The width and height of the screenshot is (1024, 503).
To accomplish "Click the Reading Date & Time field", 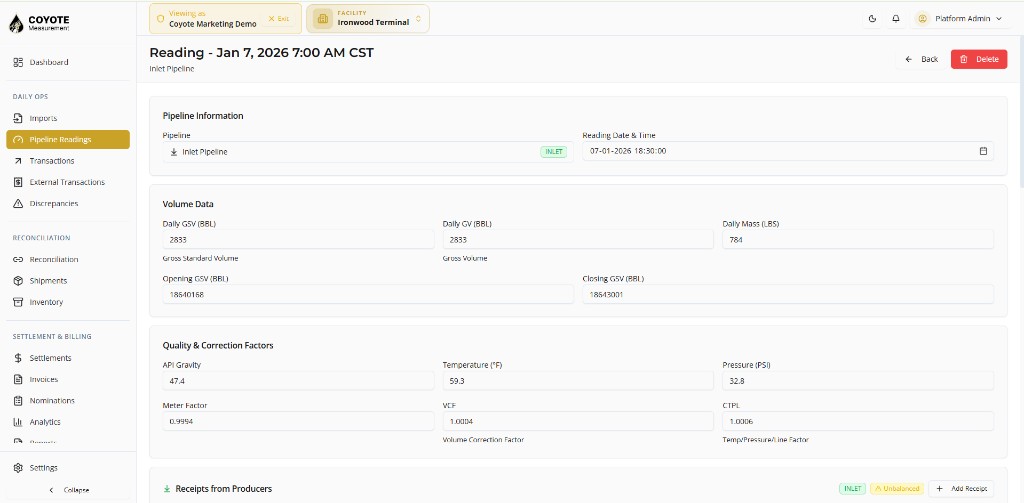I will pyautogui.click(x=788, y=151).
